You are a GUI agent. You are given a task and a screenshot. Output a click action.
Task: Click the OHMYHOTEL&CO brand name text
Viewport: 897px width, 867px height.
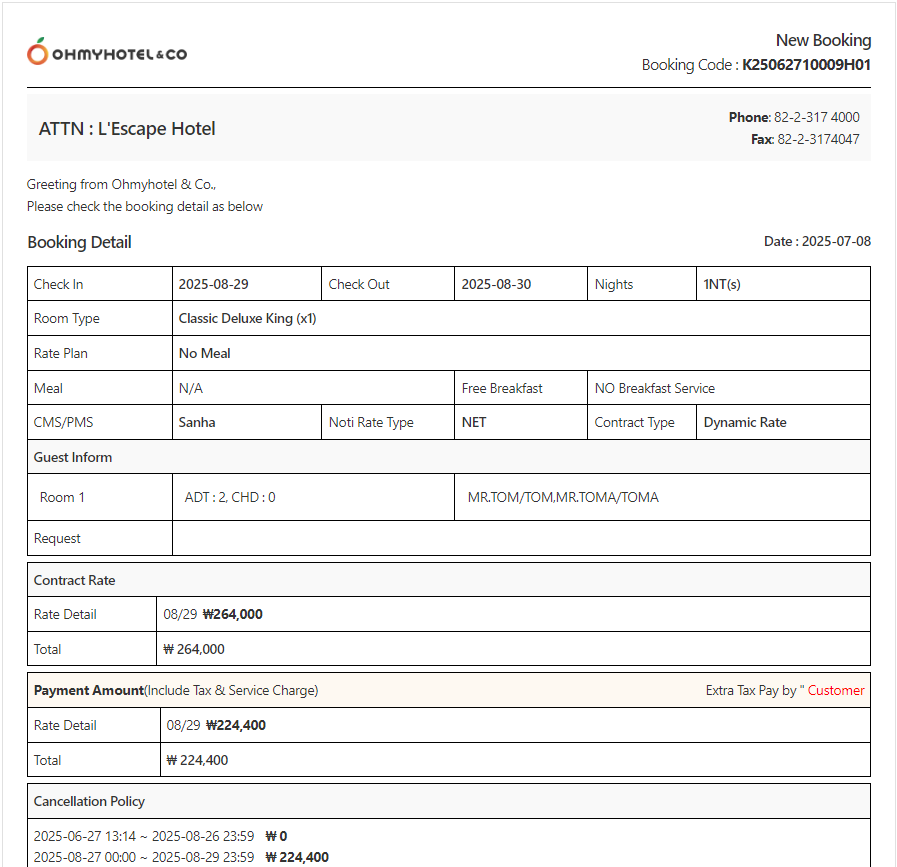(119, 54)
